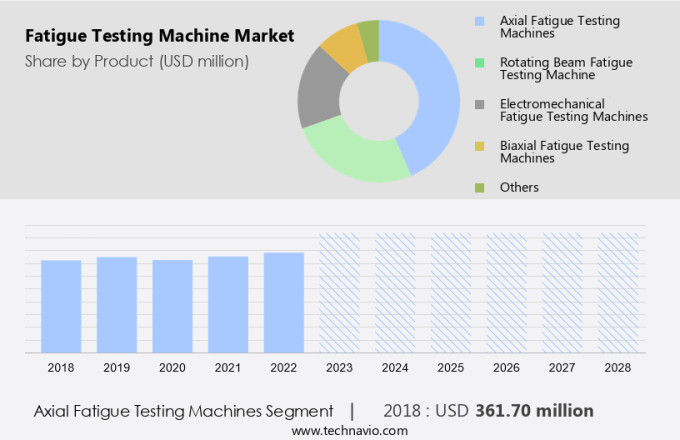Click the 2025 year axis label
This screenshot has width=680, height=440.
pos(450,368)
